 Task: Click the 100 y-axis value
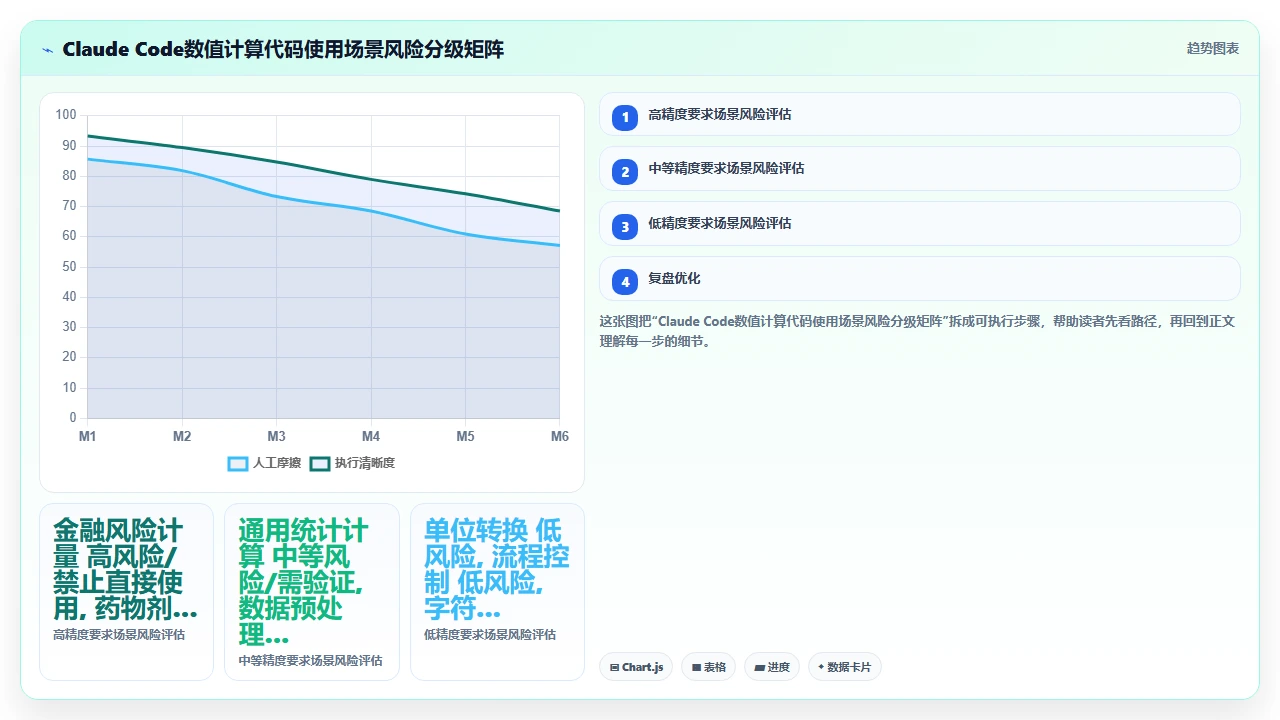66,115
